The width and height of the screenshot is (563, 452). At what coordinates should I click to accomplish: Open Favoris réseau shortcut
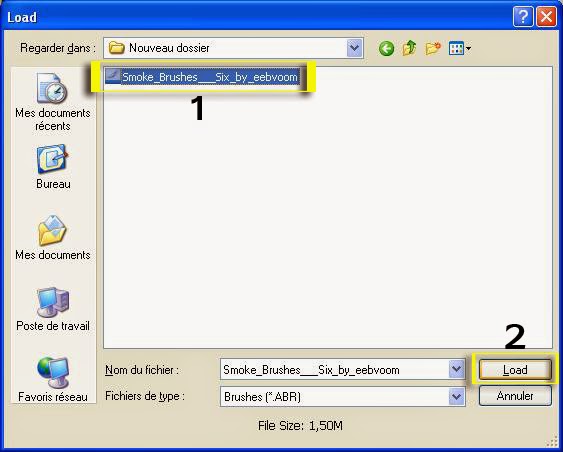(x=53, y=379)
